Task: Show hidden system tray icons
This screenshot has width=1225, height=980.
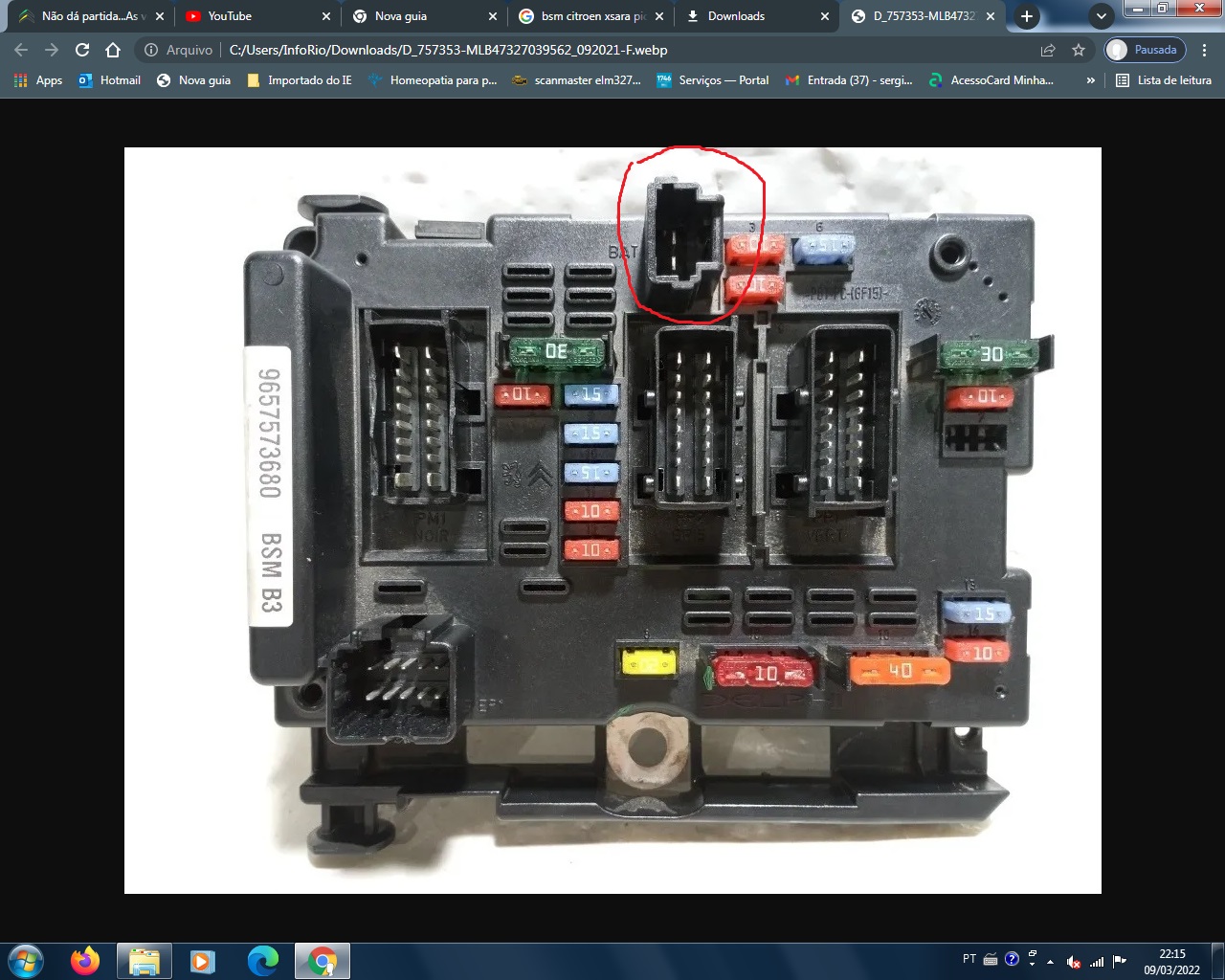Action: (1051, 961)
